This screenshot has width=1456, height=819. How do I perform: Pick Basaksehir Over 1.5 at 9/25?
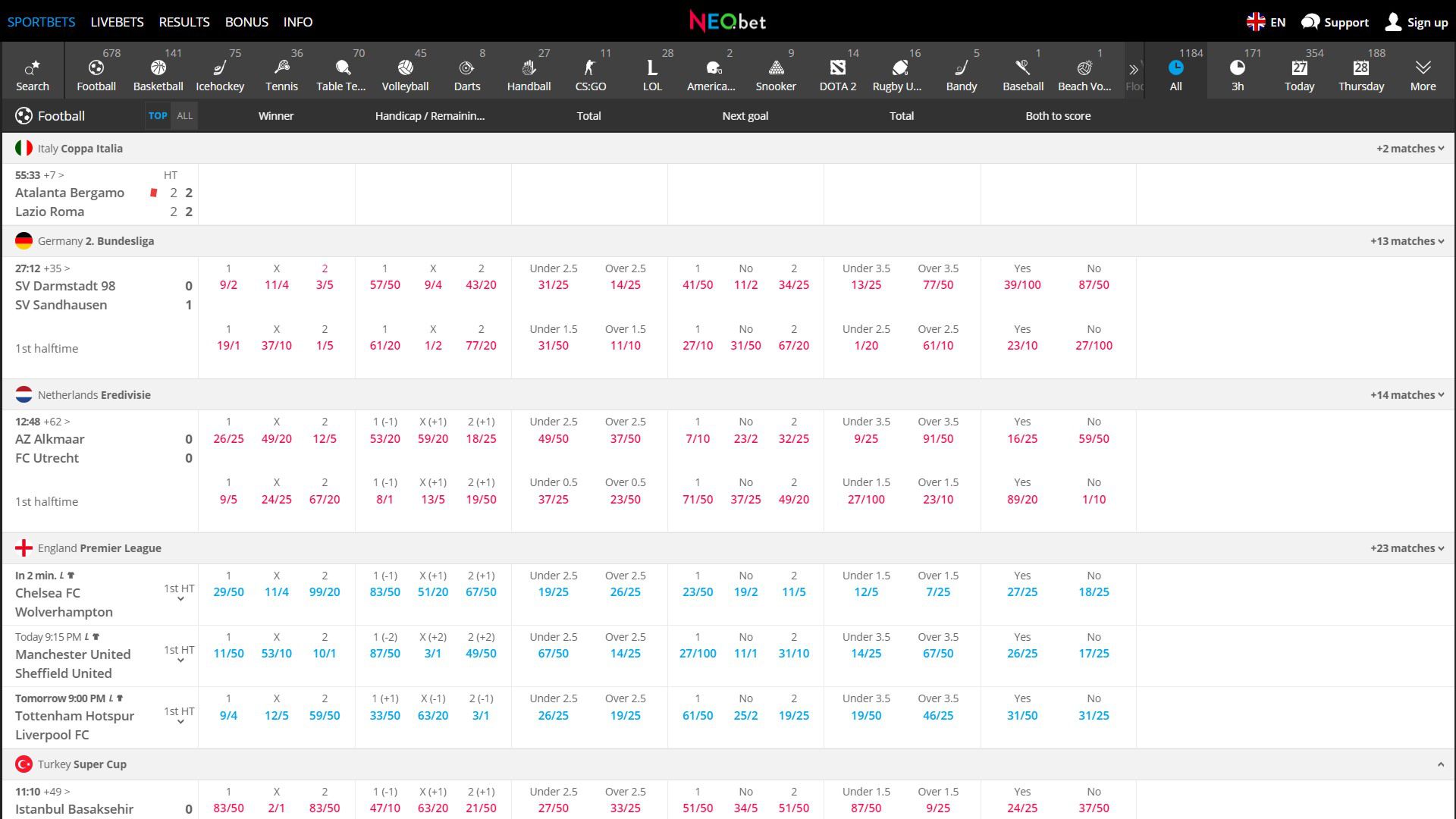tap(938, 808)
